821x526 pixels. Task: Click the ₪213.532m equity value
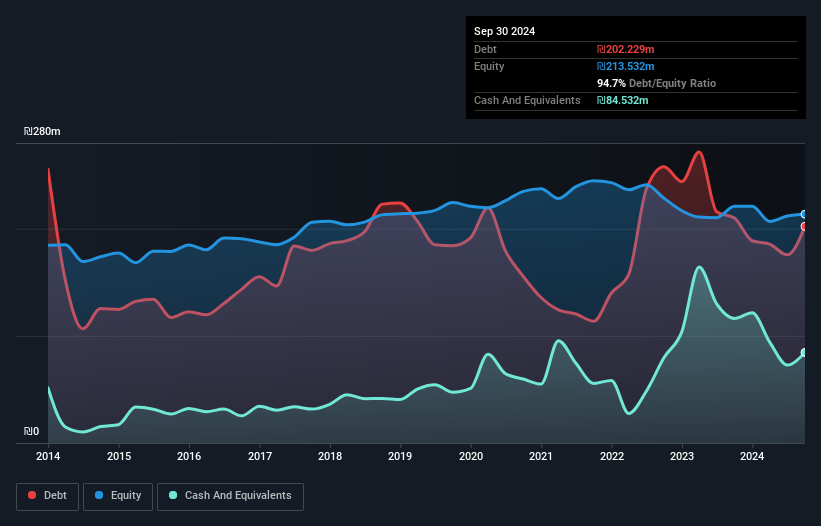click(x=626, y=66)
